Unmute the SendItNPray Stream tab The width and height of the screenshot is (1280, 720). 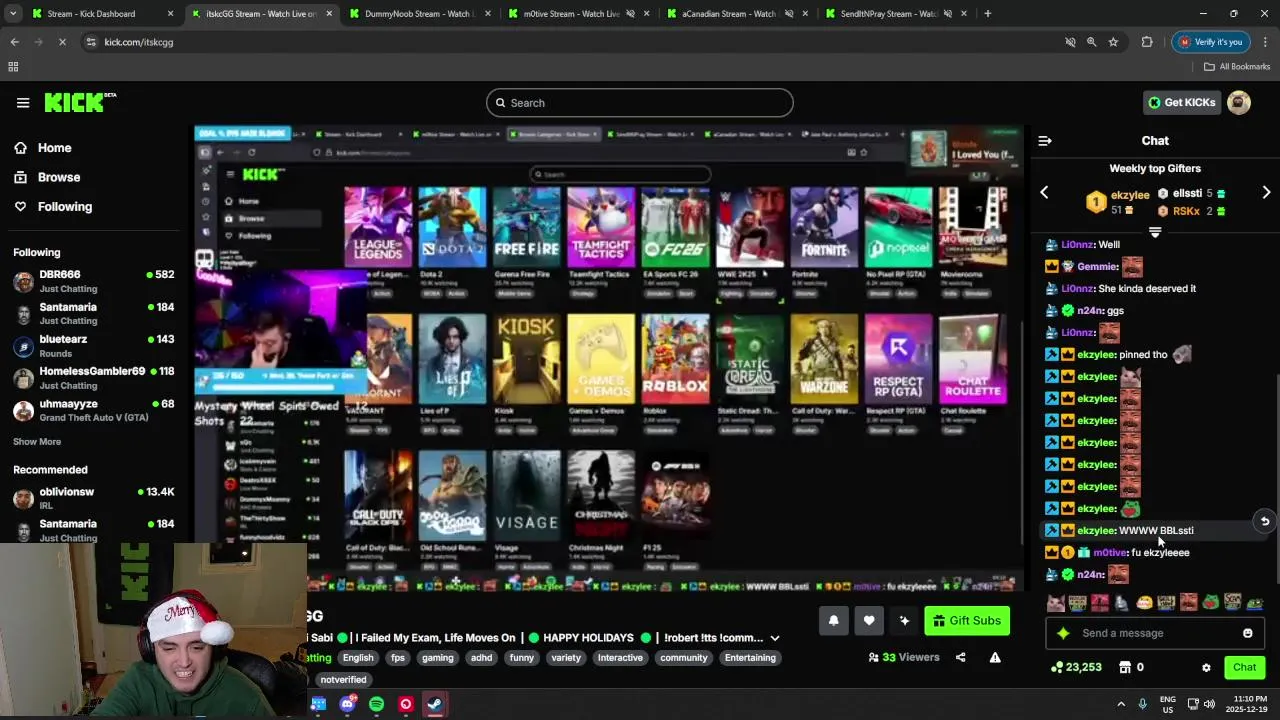tap(946, 14)
